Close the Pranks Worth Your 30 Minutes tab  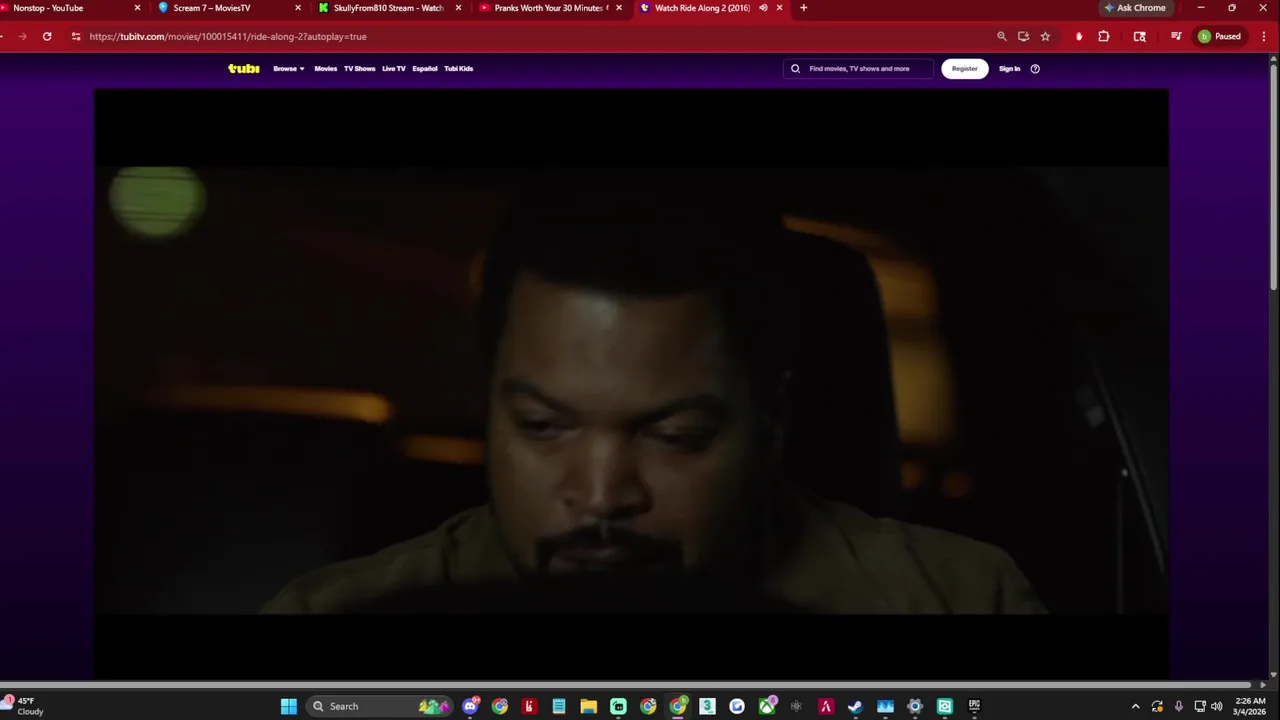coord(619,8)
